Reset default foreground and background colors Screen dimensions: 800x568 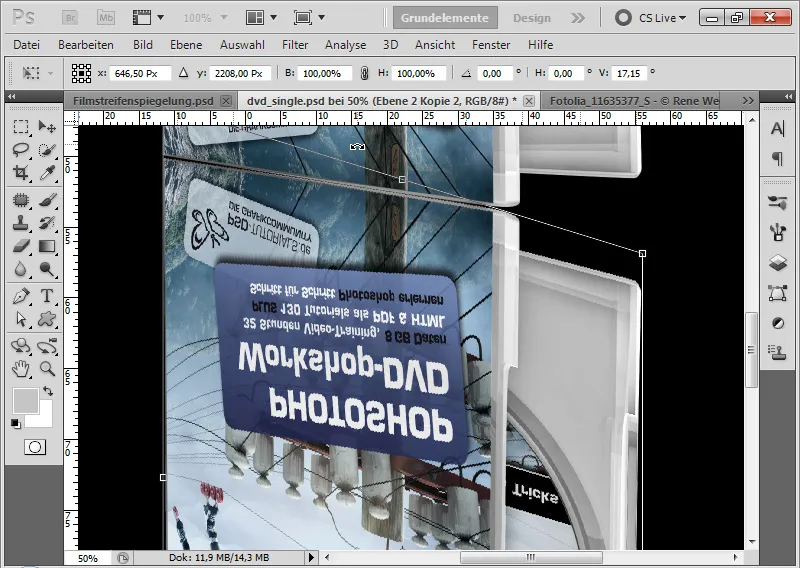click(x=16, y=424)
